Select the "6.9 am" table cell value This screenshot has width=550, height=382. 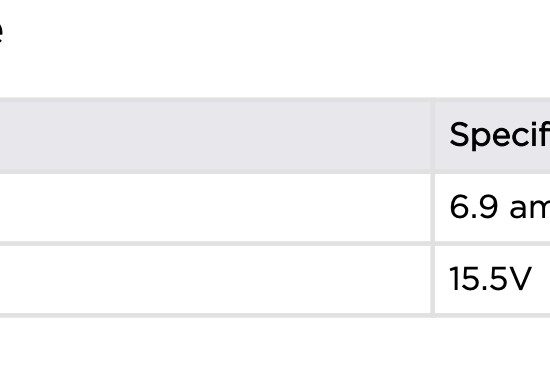pos(499,207)
